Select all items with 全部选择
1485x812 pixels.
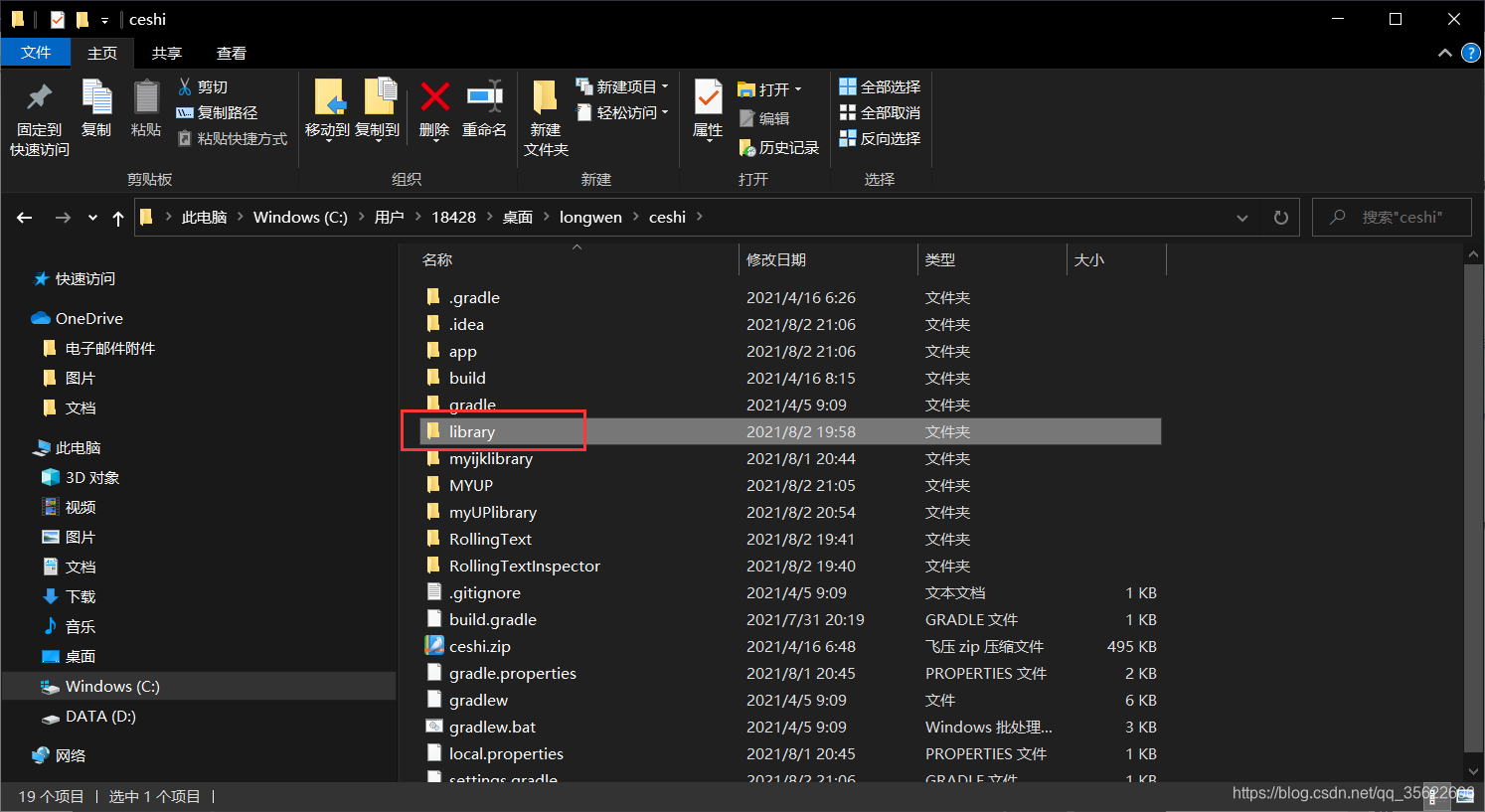881,87
